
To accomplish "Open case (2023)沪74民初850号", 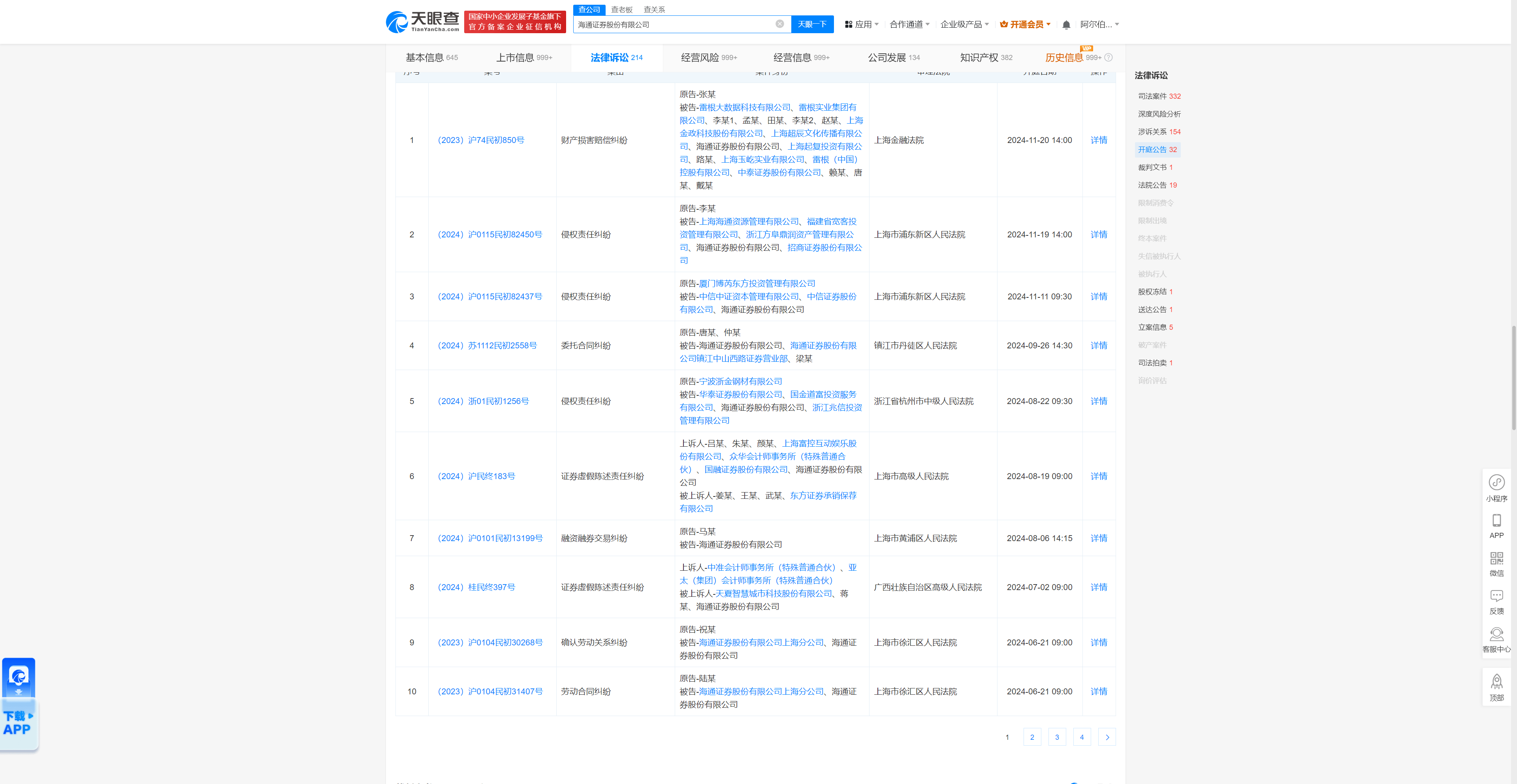I will tap(480, 140).
